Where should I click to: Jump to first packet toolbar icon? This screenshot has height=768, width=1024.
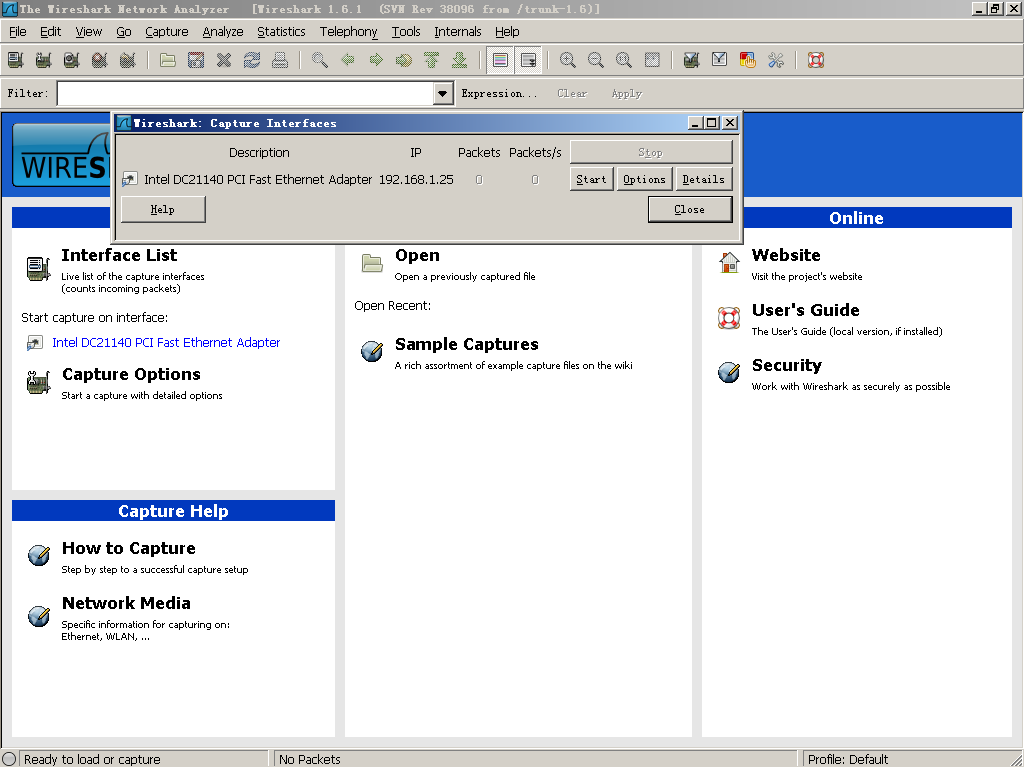(432, 60)
